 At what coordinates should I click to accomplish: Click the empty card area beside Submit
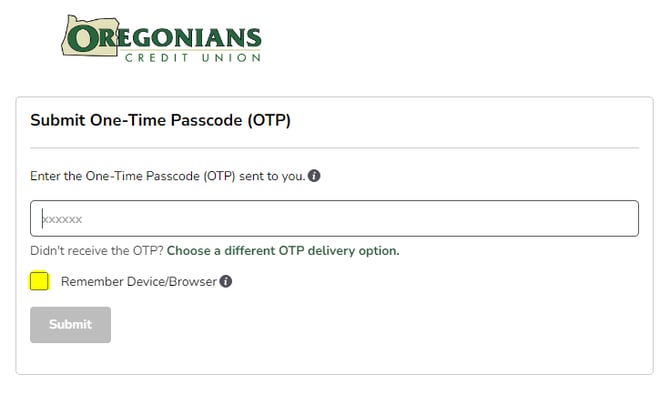pyautogui.click(x=376, y=324)
